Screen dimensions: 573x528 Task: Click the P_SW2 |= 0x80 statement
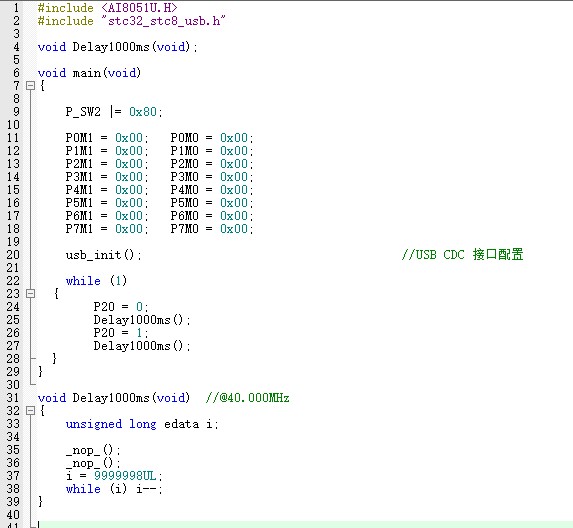(114, 112)
